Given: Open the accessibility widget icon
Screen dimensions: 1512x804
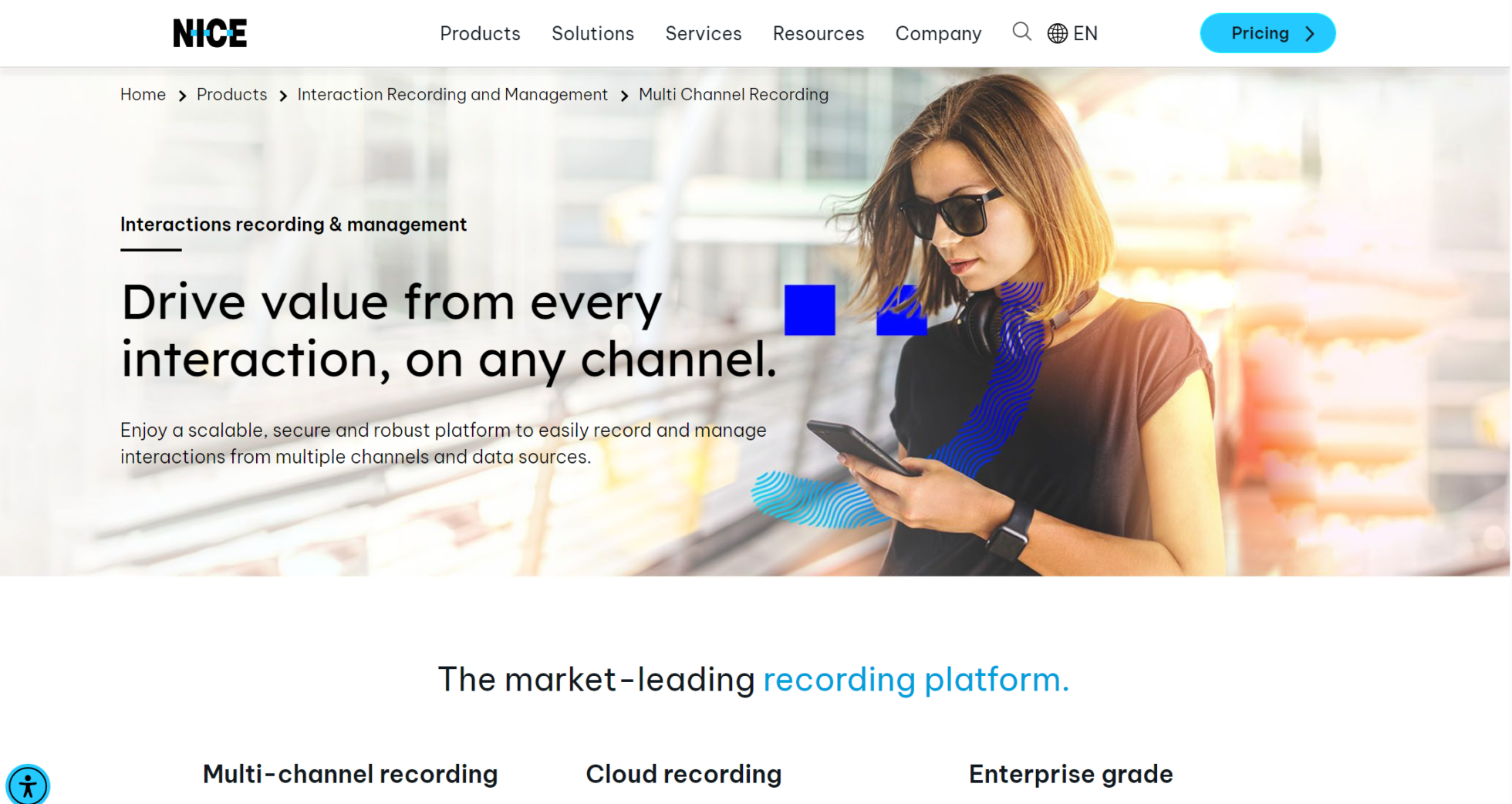Looking at the screenshot, I should click(x=28, y=785).
